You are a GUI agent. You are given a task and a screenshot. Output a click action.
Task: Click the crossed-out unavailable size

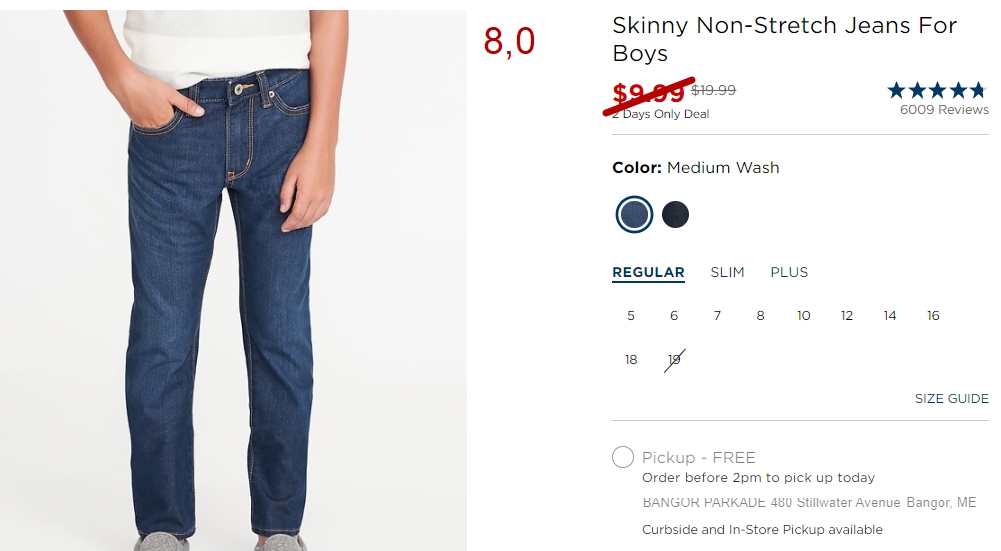coord(674,360)
